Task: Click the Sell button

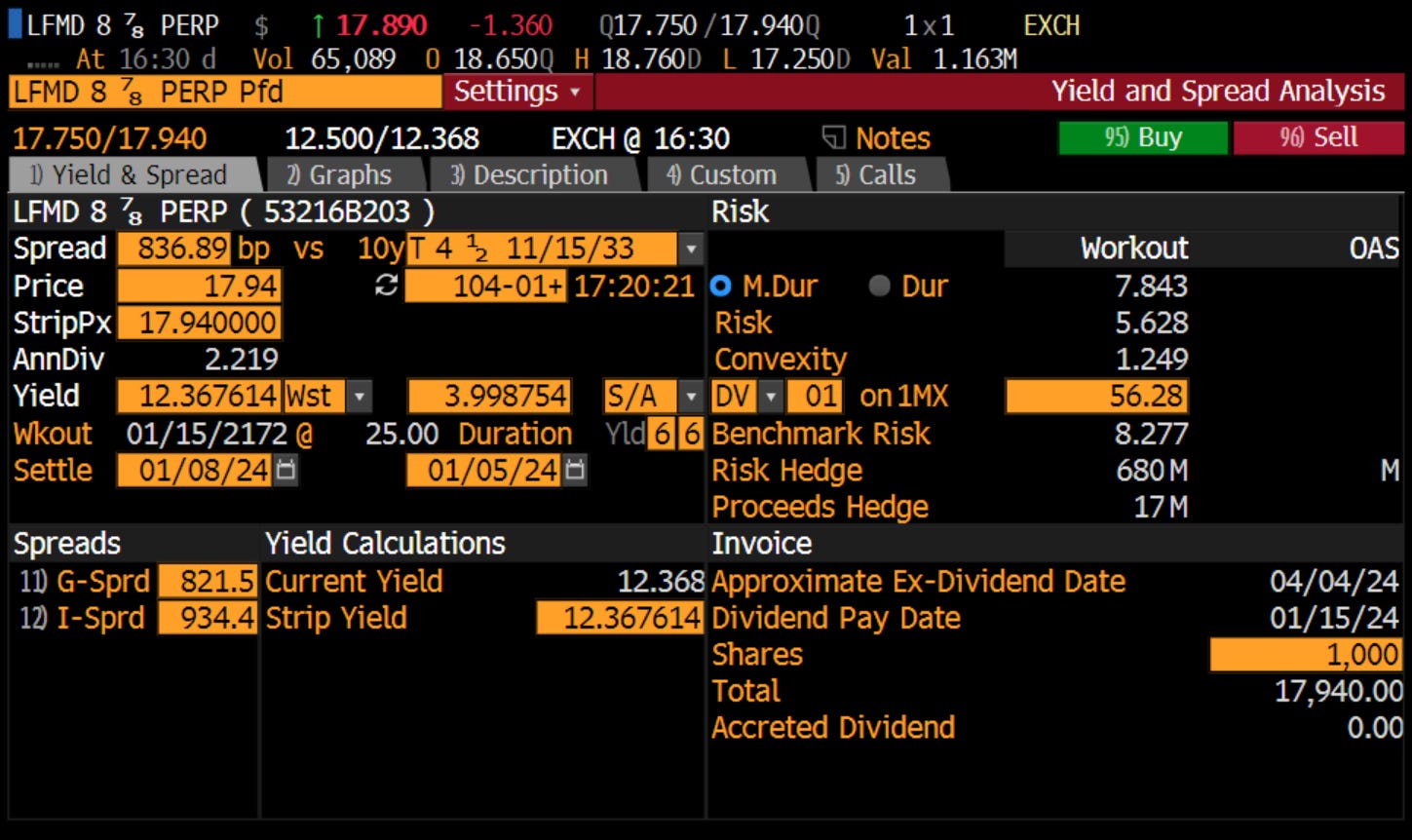Action: coord(1319,138)
